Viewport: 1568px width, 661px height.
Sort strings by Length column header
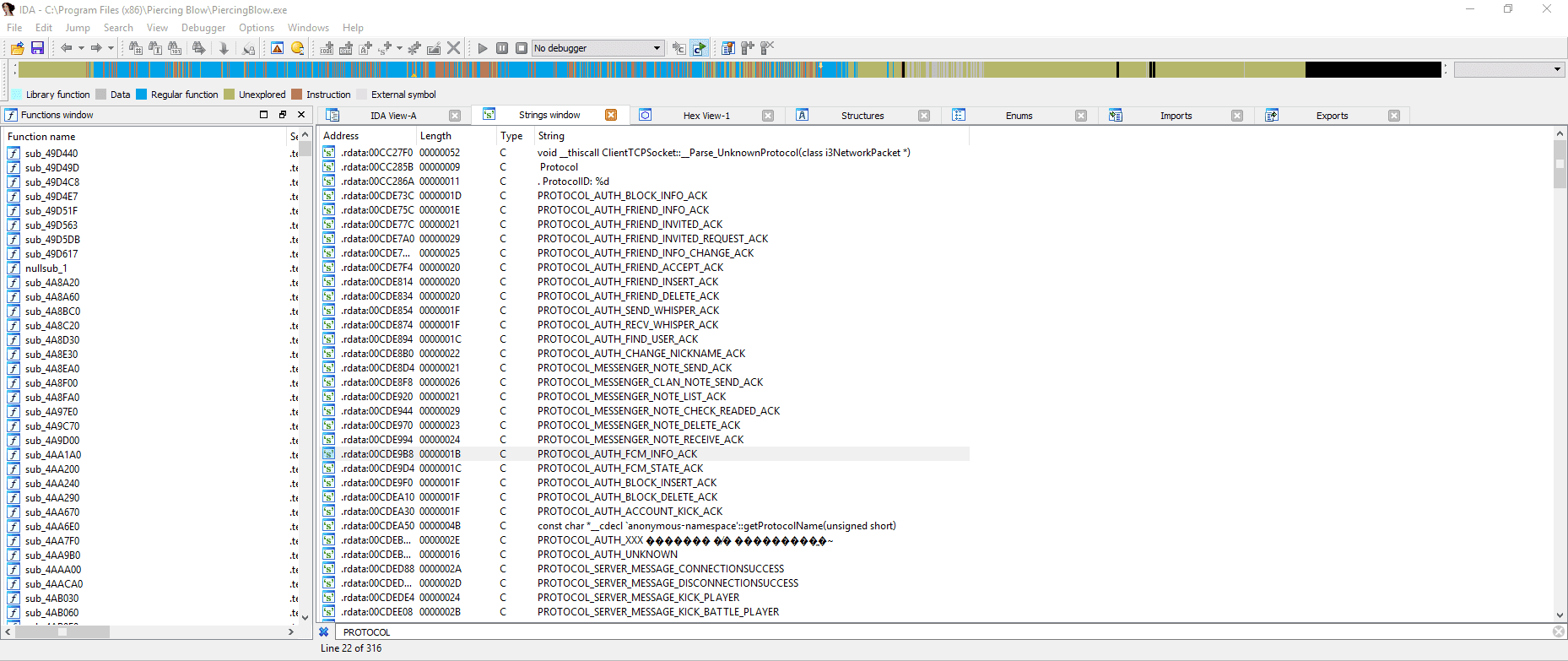coord(455,136)
